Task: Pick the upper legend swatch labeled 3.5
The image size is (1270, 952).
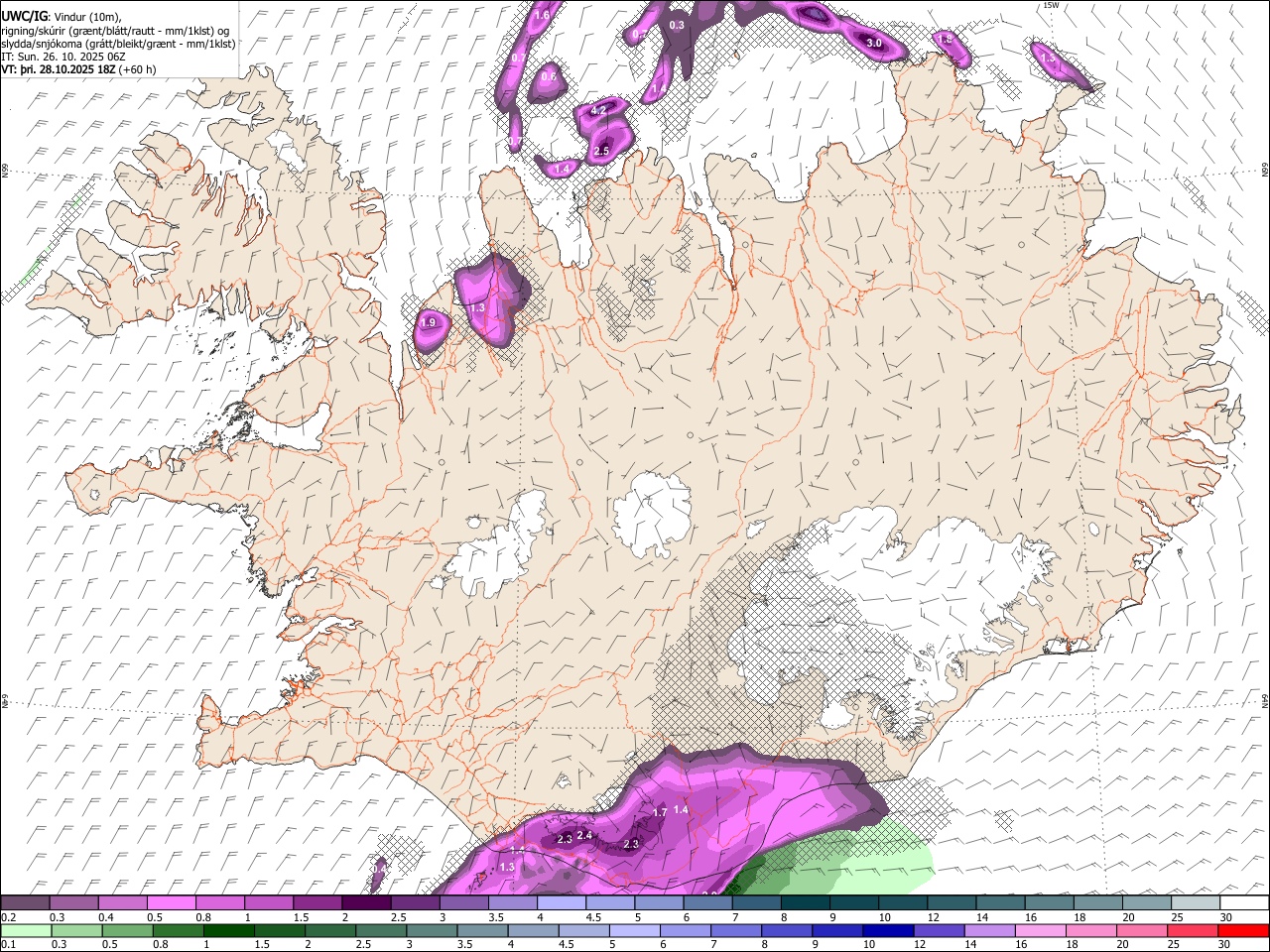Action: click(514, 902)
